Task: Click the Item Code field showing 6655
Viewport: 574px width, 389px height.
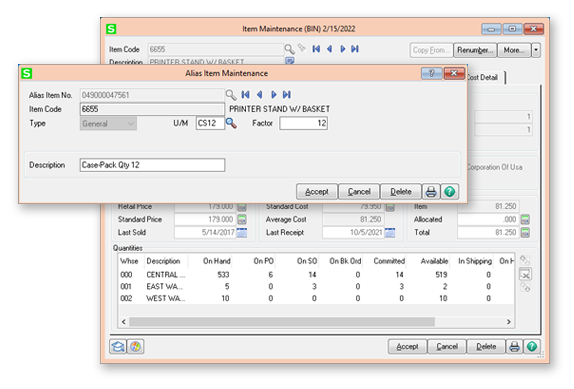Action: (152, 109)
